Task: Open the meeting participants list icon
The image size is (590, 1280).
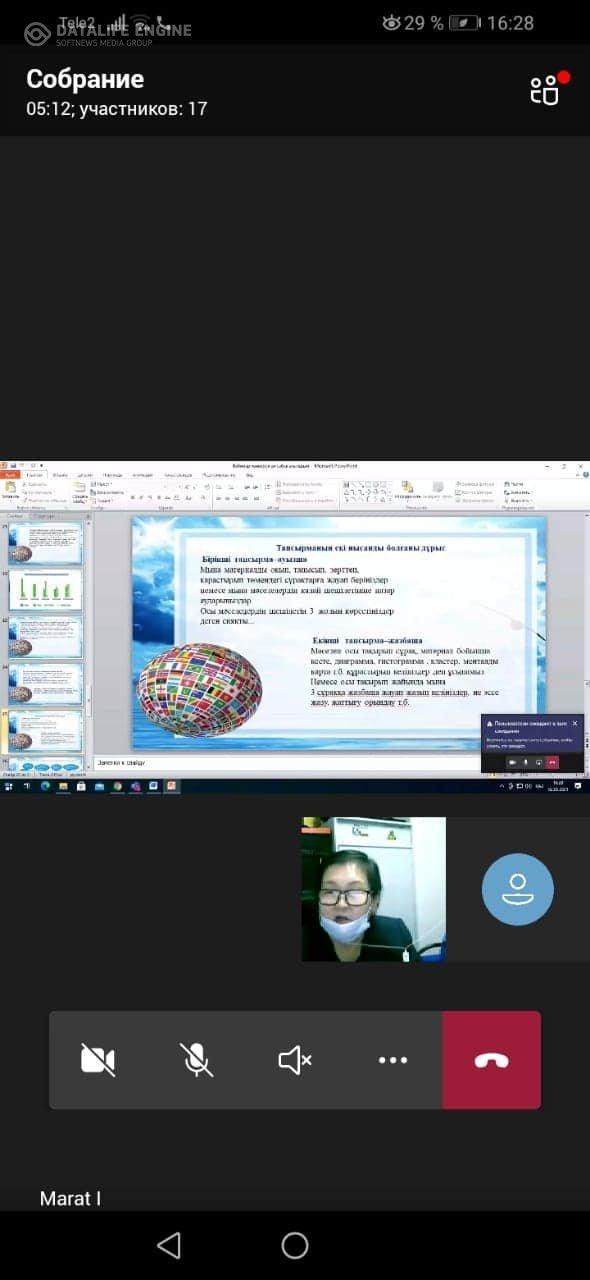Action: tap(545, 91)
